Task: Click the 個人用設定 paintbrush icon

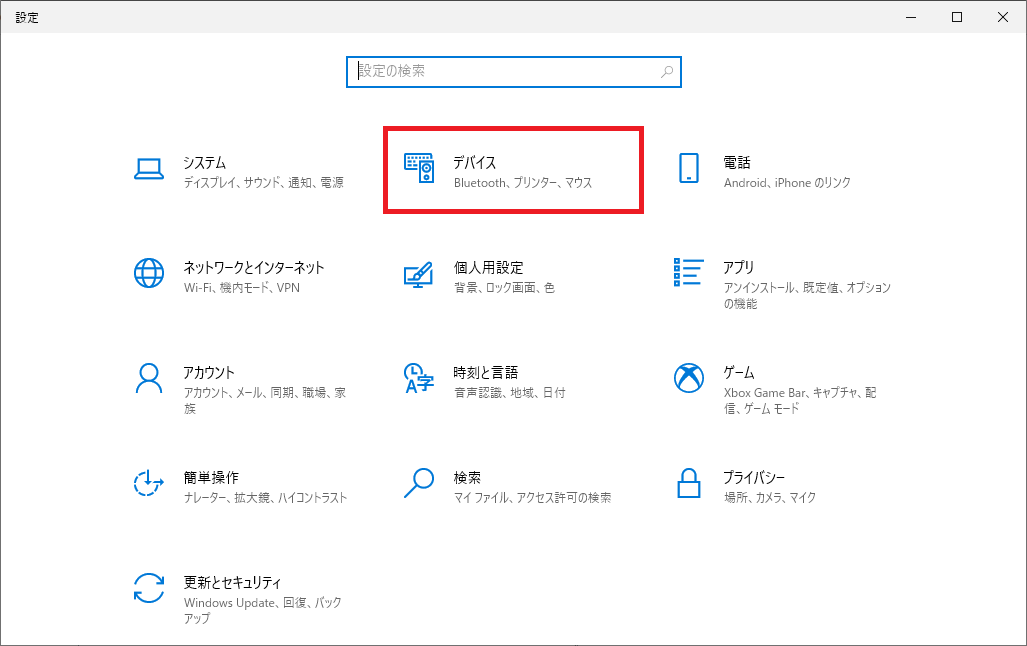Action: click(419, 274)
